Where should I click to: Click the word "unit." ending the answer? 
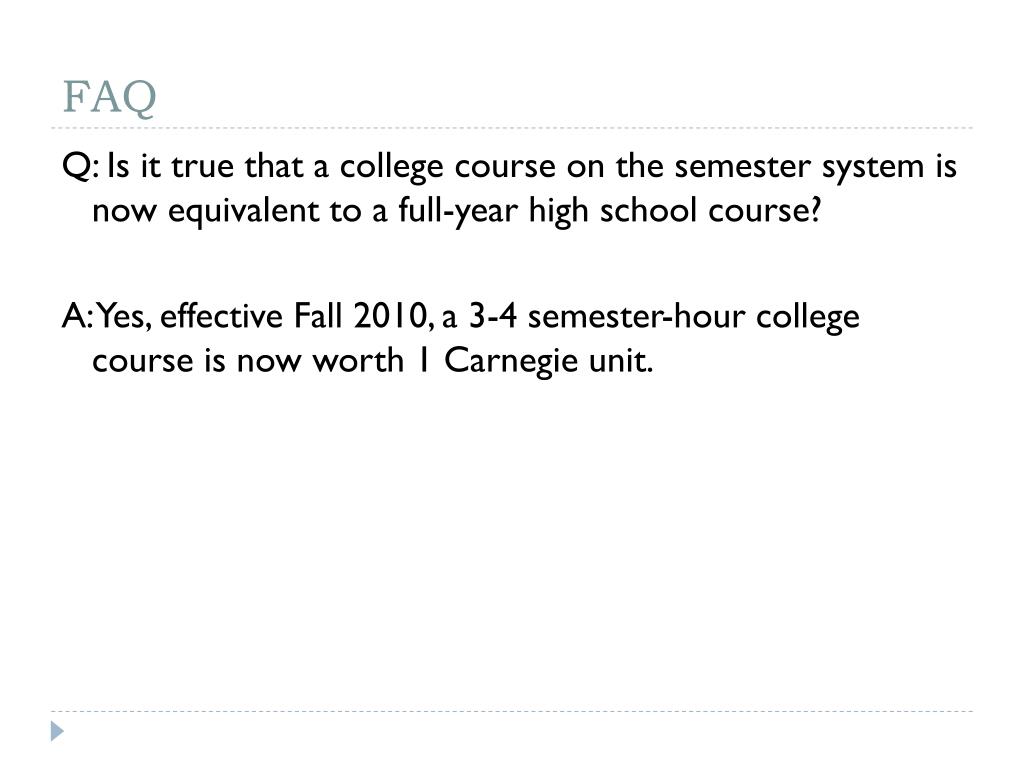click(x=620, y=360)
